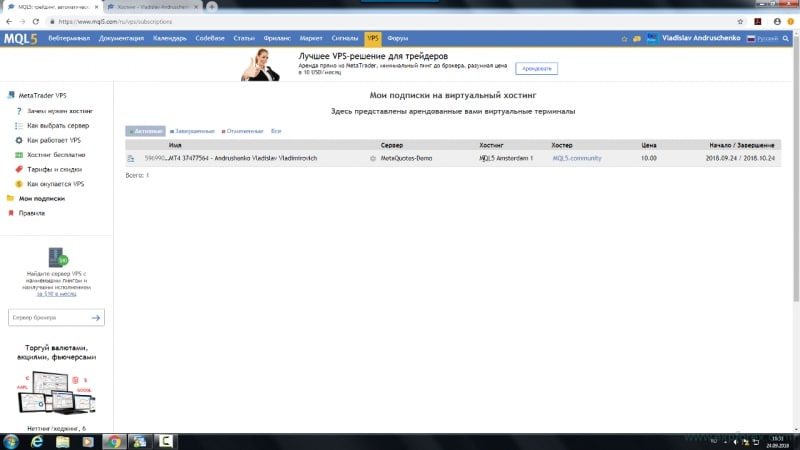Click the arrow button in broker server field

pos(96,318)
